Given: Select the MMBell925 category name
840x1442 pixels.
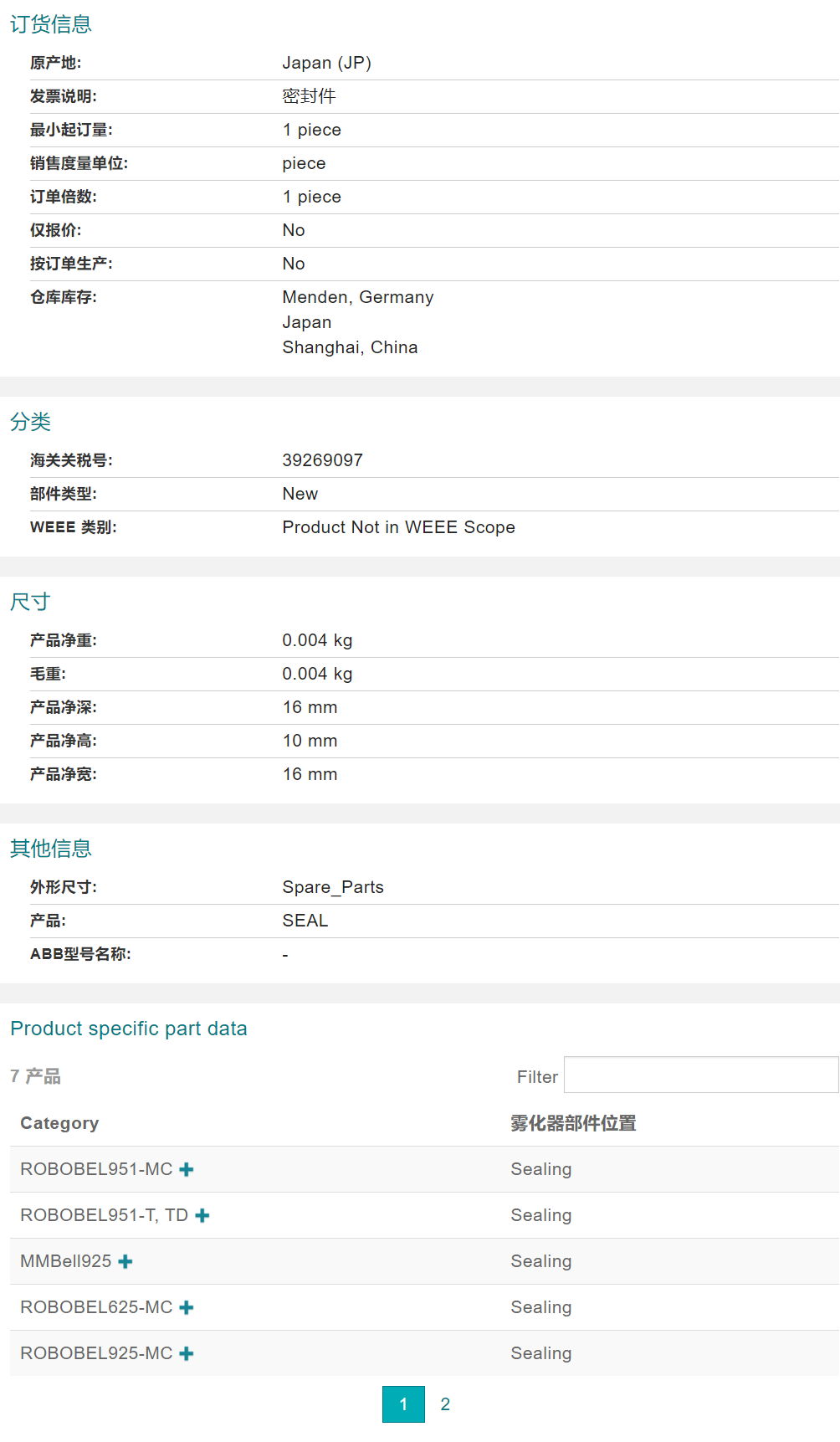Looking at the screenshot, I should (x=65, y=1261).
